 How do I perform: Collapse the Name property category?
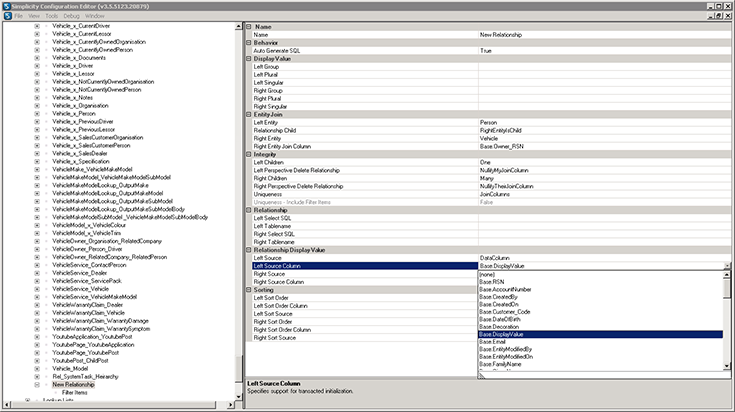coord(249,27)
